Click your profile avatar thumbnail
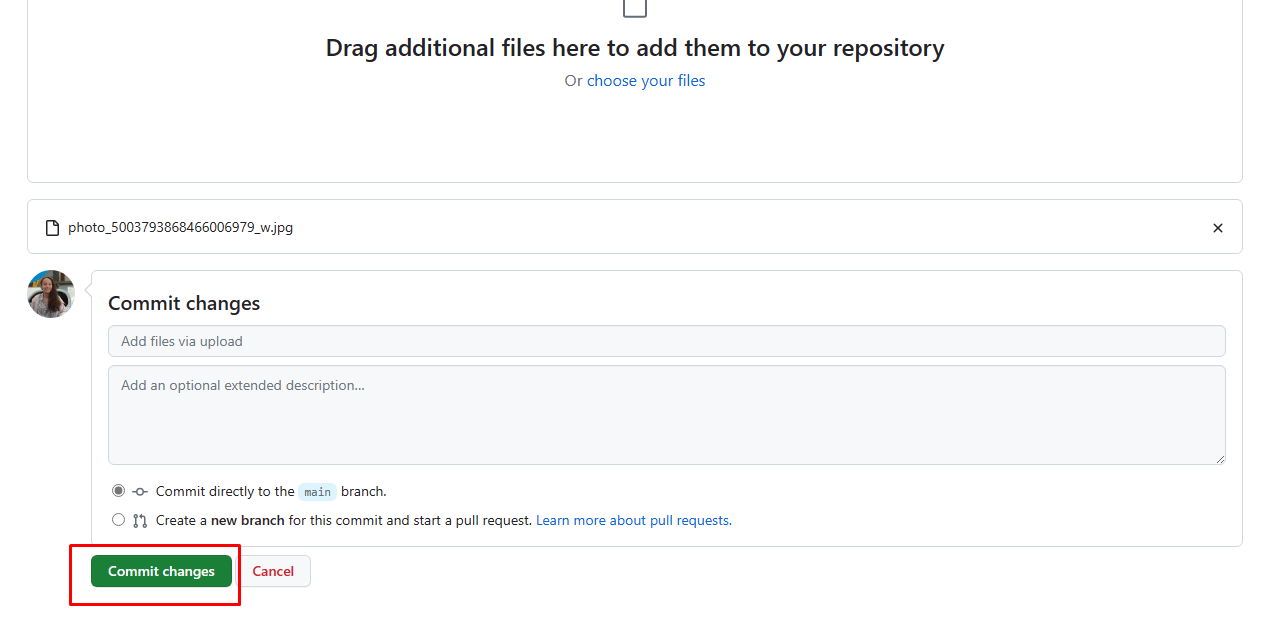 pos(50,293)
